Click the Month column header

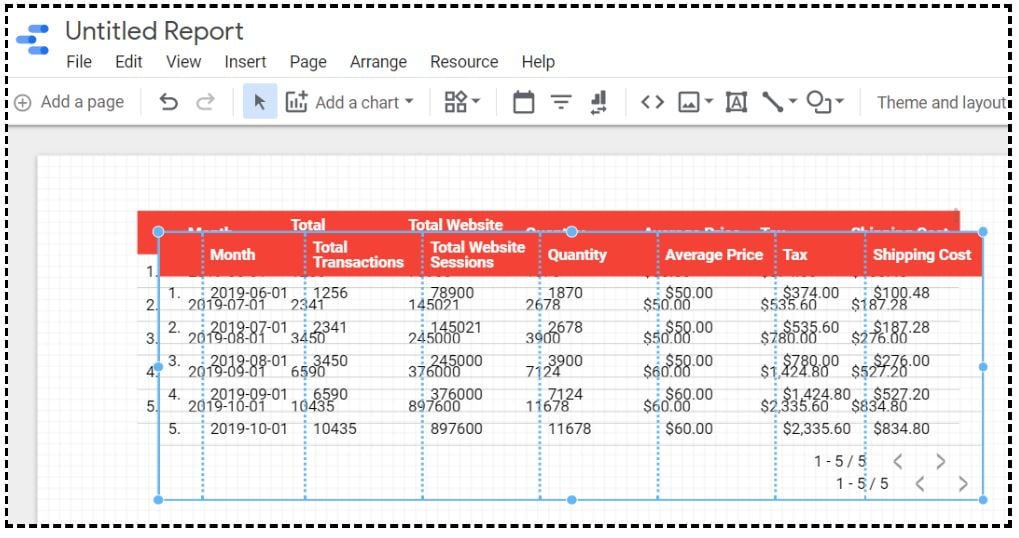coord(232,255)
